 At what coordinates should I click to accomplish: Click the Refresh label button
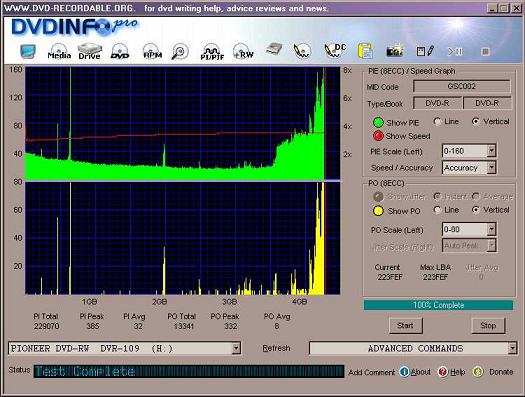(x=276, y=348)
